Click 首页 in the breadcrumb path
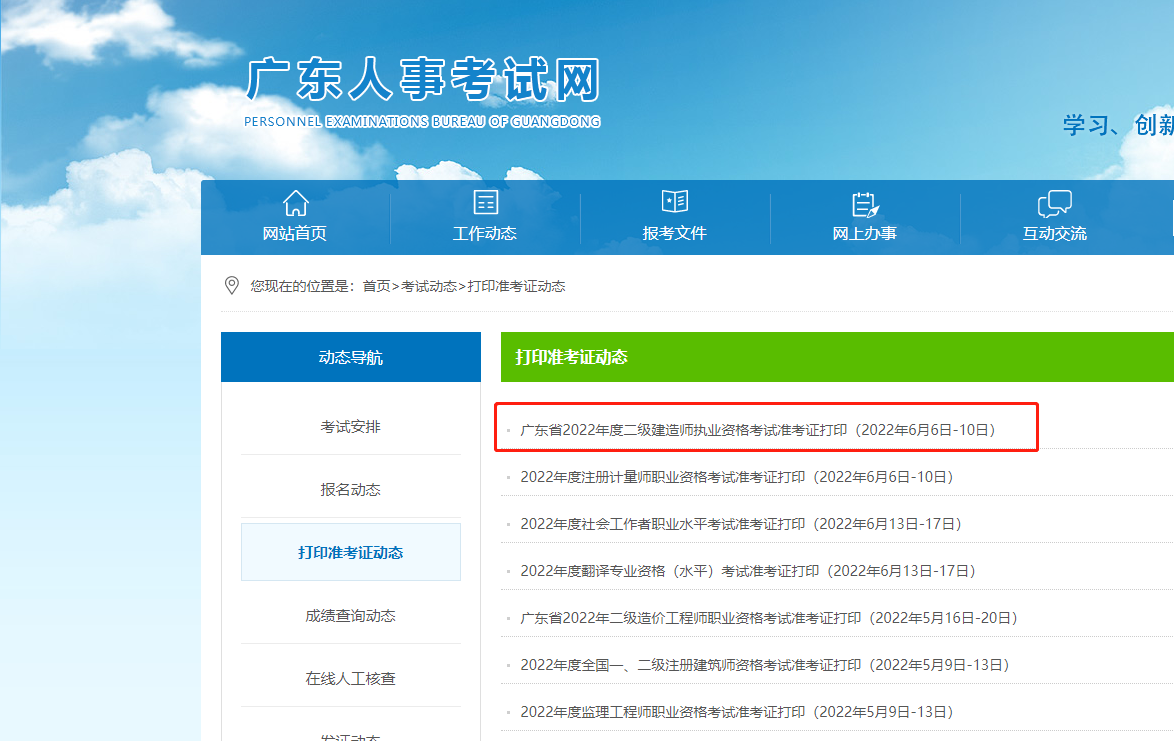Viewport: 1174px width, 741px height. (376, 286)
